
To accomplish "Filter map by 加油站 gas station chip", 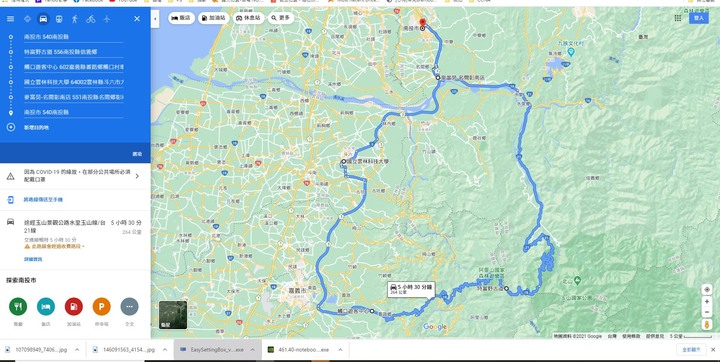I will click(214, 18).
